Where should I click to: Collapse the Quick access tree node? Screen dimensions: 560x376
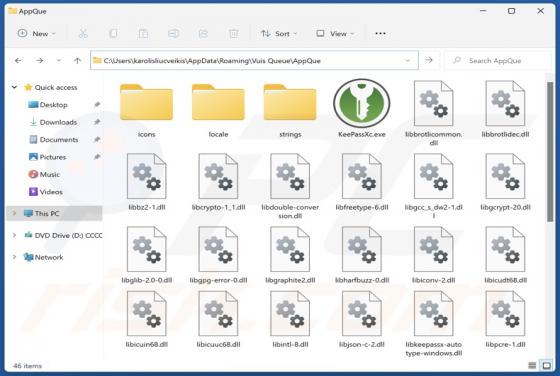[x=14, y=87]
